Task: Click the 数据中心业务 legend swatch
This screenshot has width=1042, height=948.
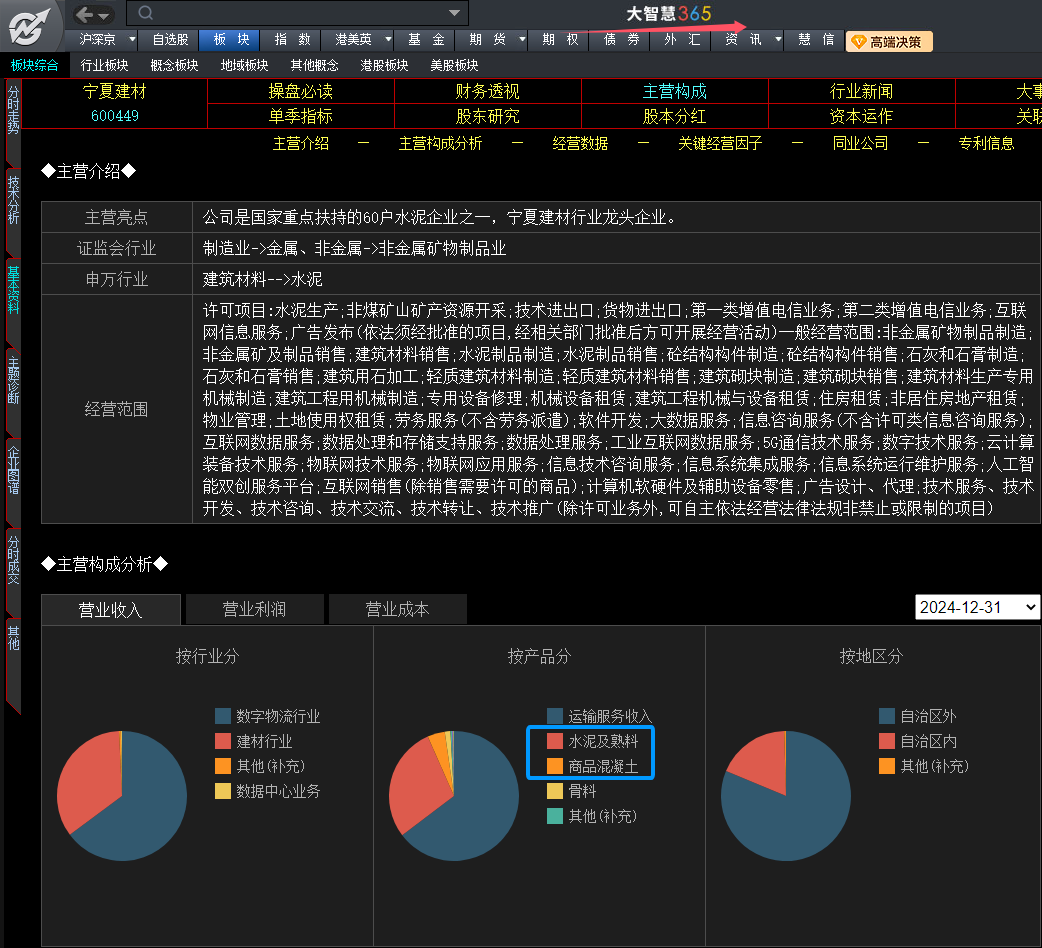Action: click(223, 791)
